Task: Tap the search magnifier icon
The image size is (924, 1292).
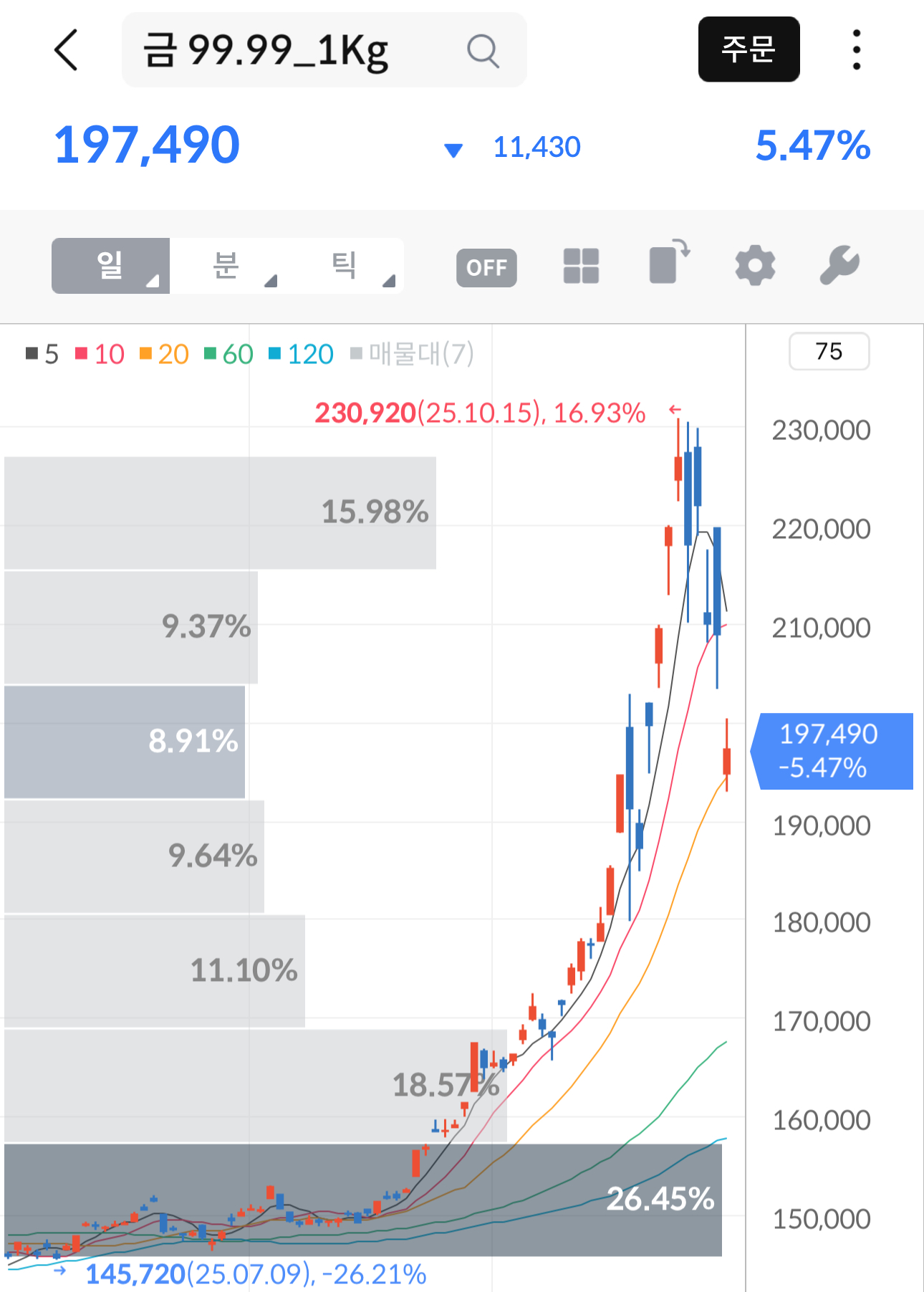Action: [483, 51]
